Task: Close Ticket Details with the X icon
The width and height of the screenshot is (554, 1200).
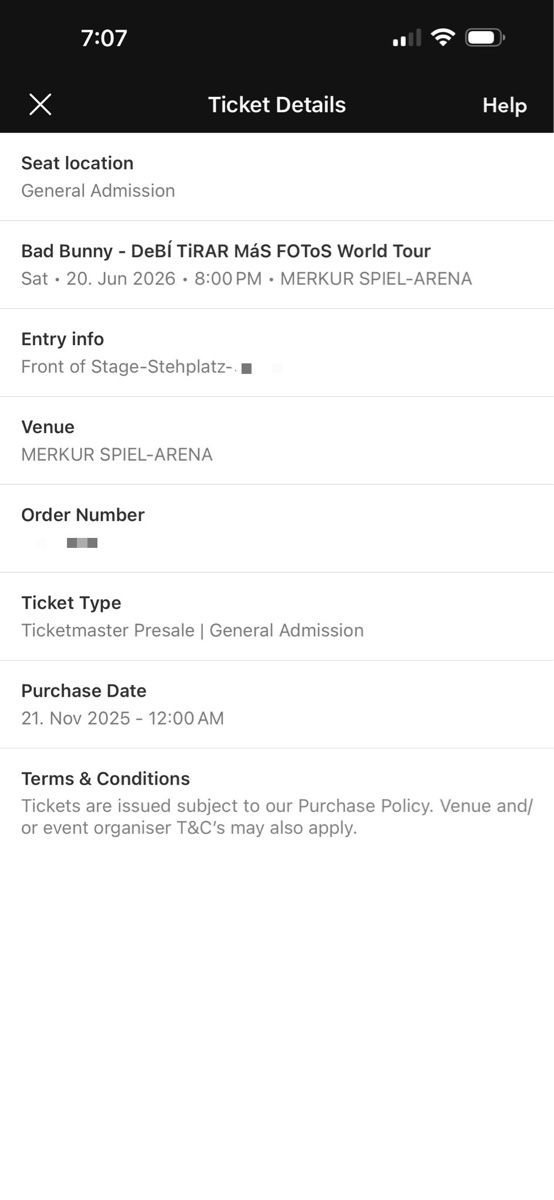Action: click(40, 104)
